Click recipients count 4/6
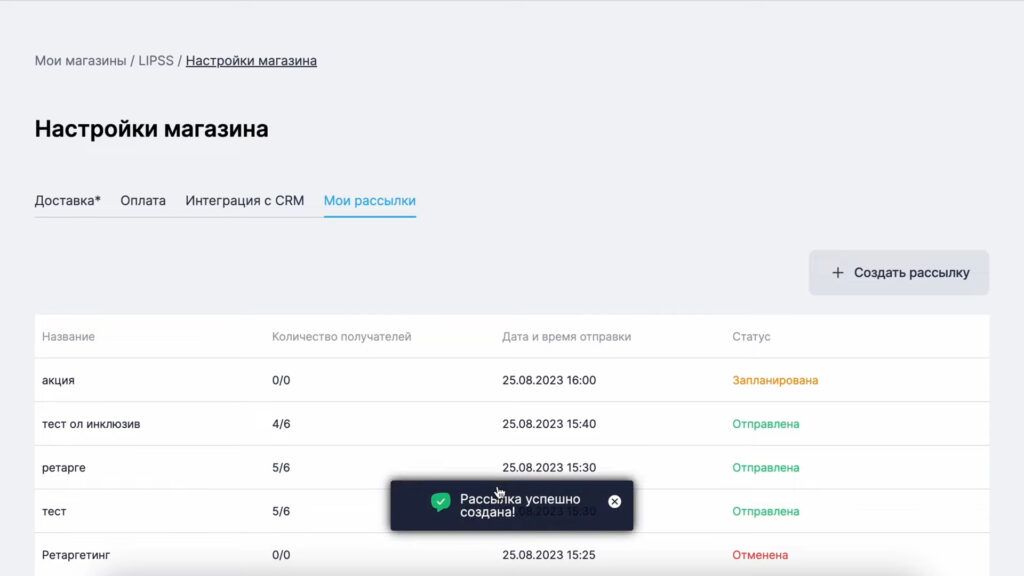Image resolution: width=1024 pixels, height=576 pixels. click(x=281, y=424)
